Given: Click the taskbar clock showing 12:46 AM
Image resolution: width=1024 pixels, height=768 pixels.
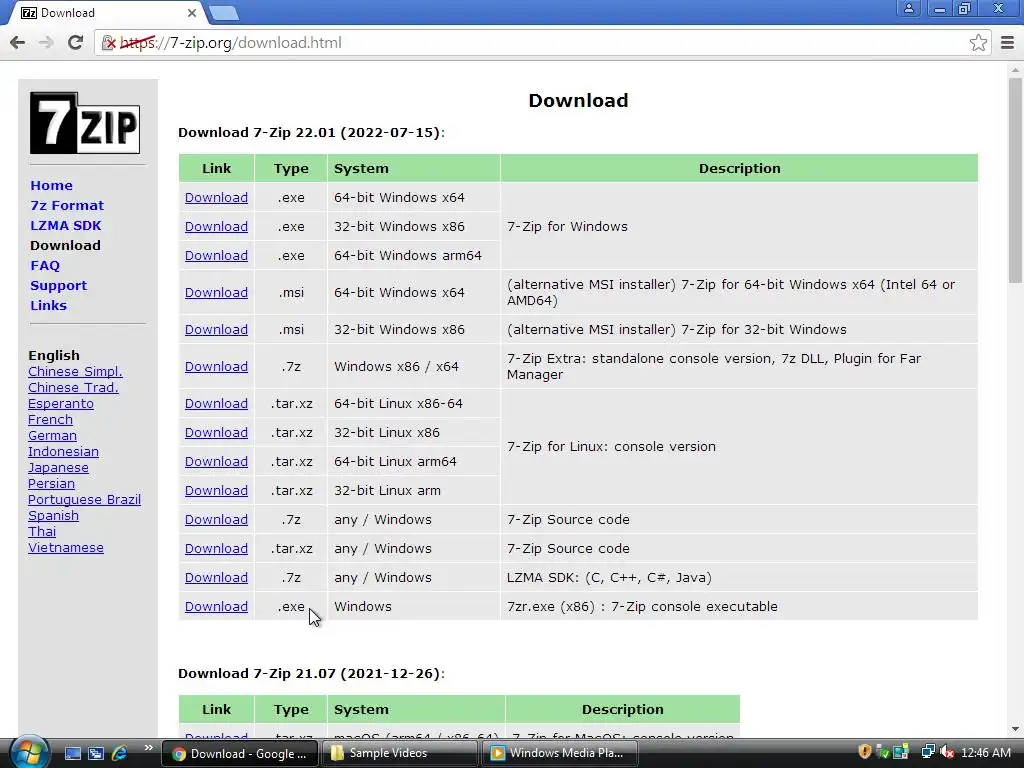Looking at the screenshot, I should point(985,753).
